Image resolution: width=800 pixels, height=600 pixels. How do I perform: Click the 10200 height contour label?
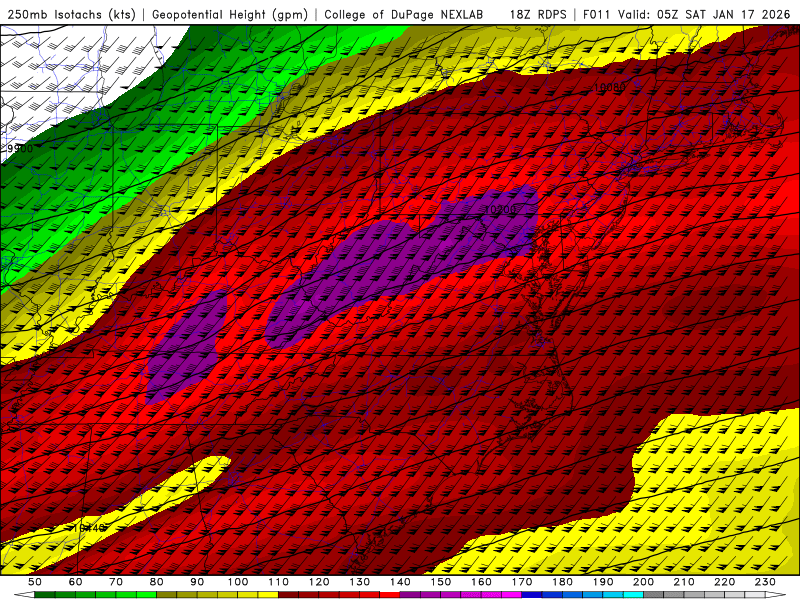coord(501,209)
